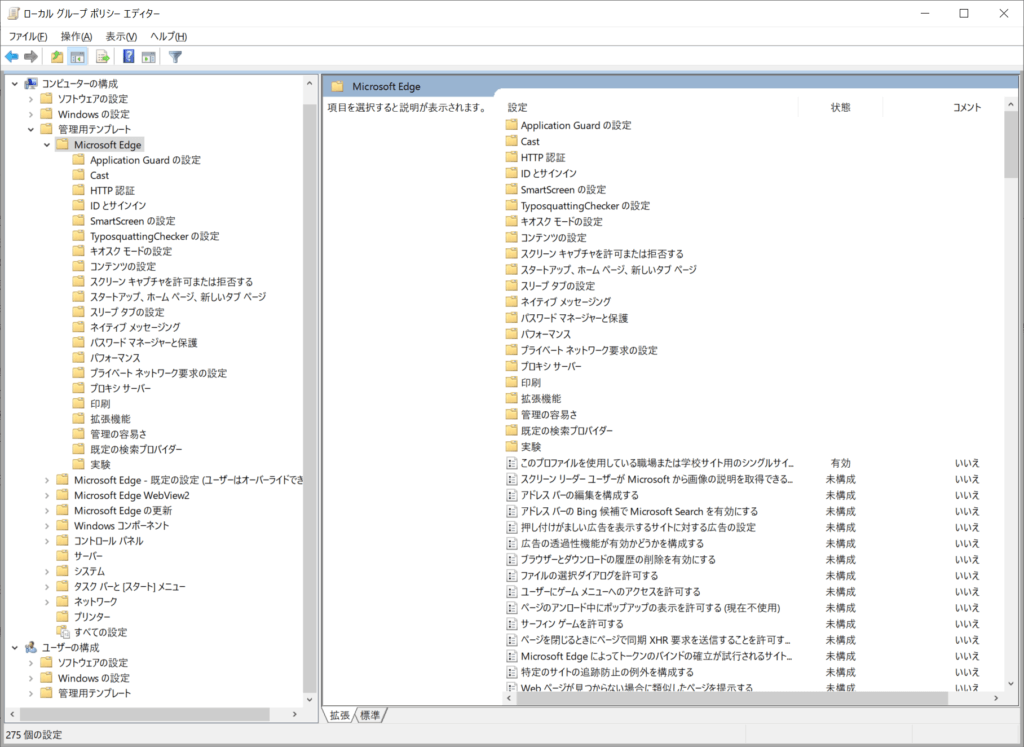Click the 有効 state in the first policy row
The width and height of the screenshot is (1024, 747).
tap(840, 463)
